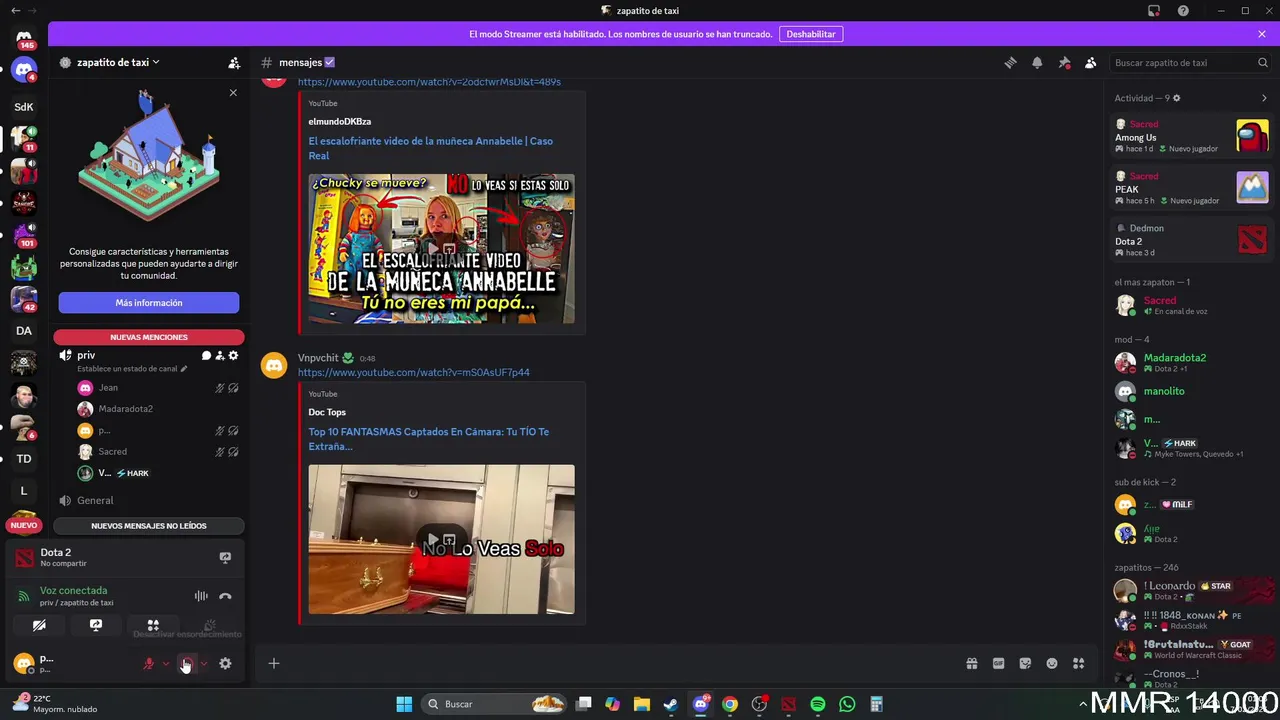Image resolution: width=1280 pixels, height=720 pixels.
Task: Open the help icon in title bar
Action: [1184, 11]
